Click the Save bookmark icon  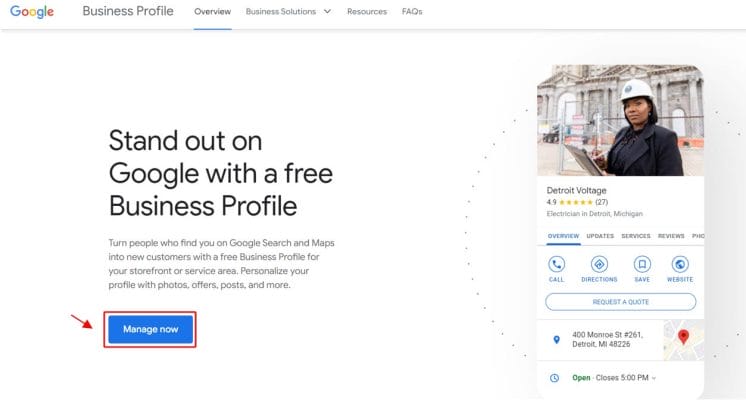[642, 264]
